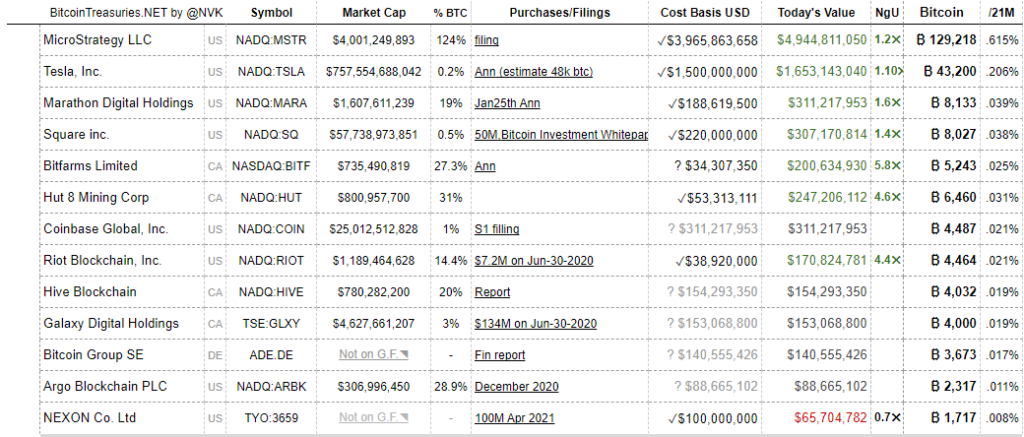Open Bitcoin Group SE's Fin report link
Image resolution: width=1024 pixels, height=437 pixels.
[500, 355]
